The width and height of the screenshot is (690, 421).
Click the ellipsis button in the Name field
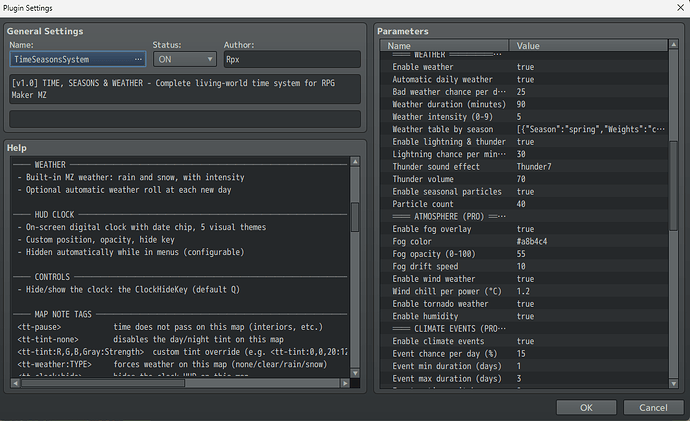138,59
